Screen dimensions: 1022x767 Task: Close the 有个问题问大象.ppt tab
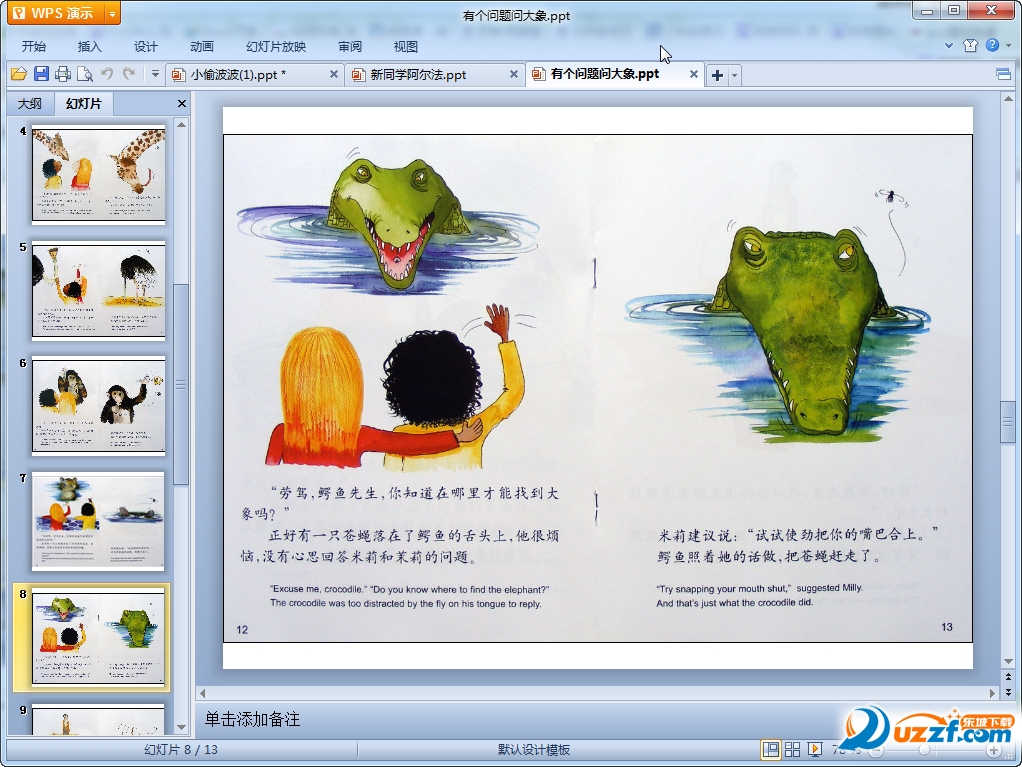point(694,74)
